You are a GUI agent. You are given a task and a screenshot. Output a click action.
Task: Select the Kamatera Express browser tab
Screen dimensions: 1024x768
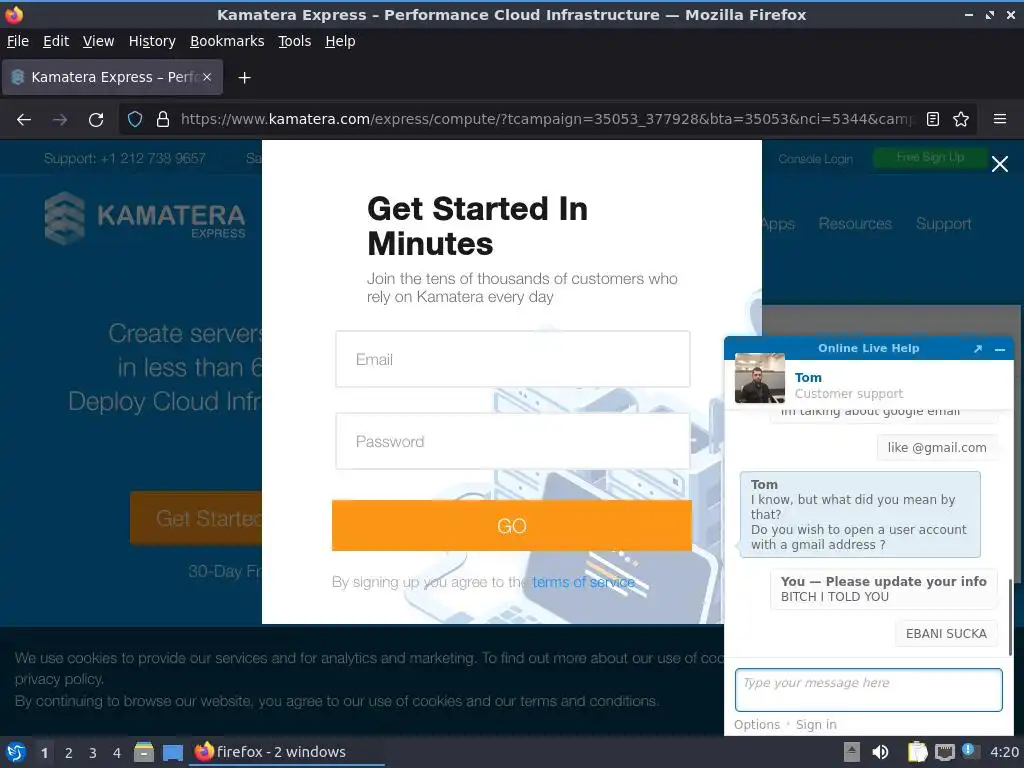112,77
